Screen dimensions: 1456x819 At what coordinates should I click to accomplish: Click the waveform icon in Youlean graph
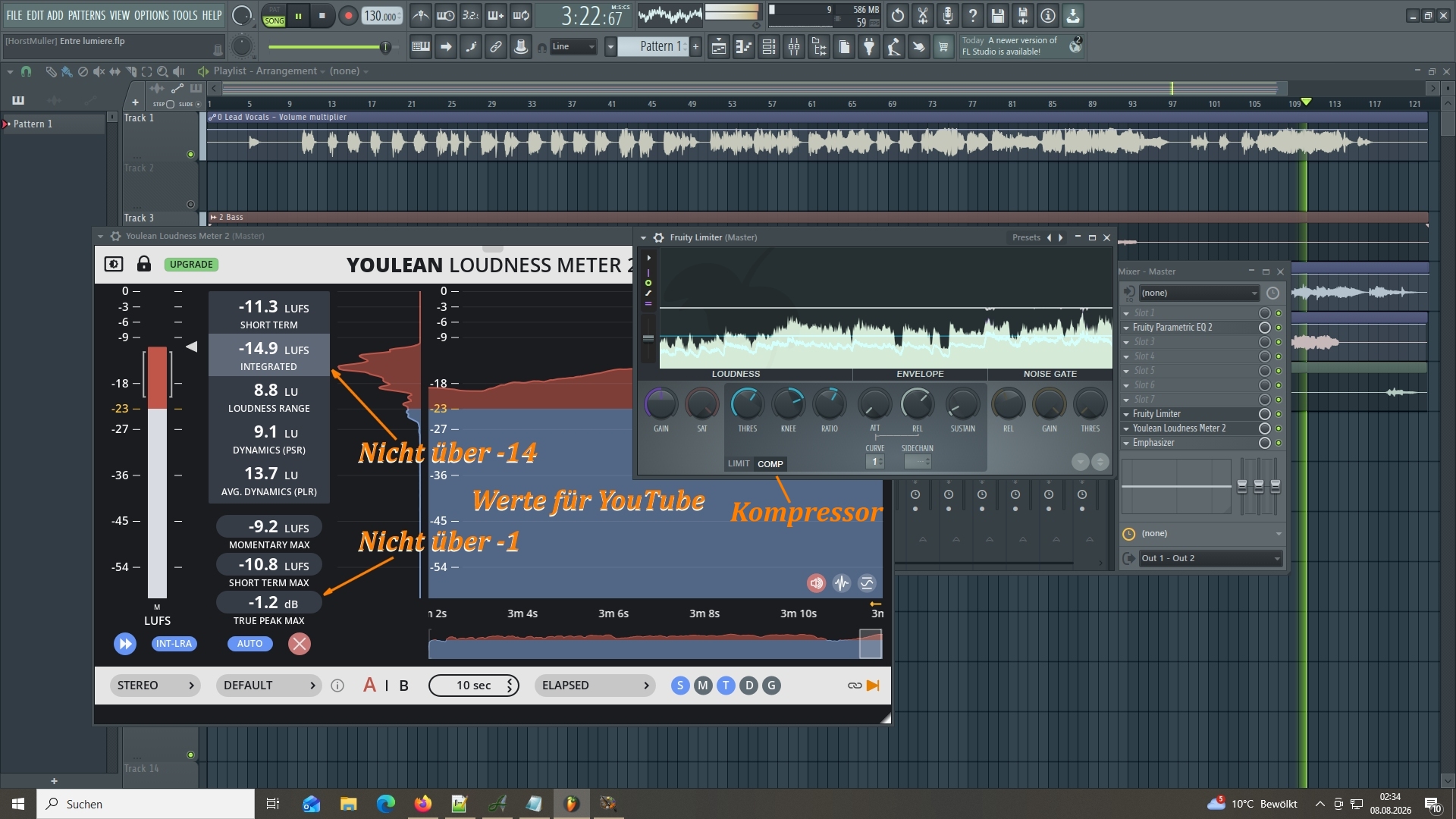(x=842, y=583)
